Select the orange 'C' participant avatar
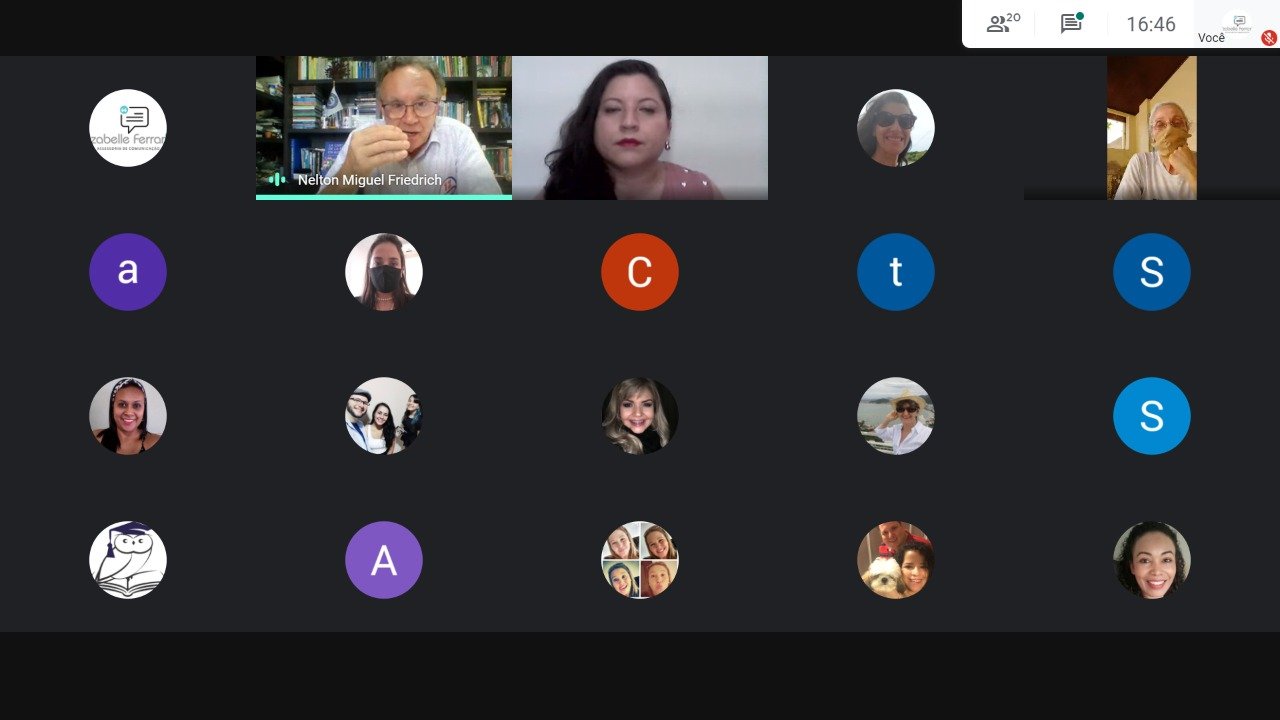The image size is (1280, 720). pos(640,272)
